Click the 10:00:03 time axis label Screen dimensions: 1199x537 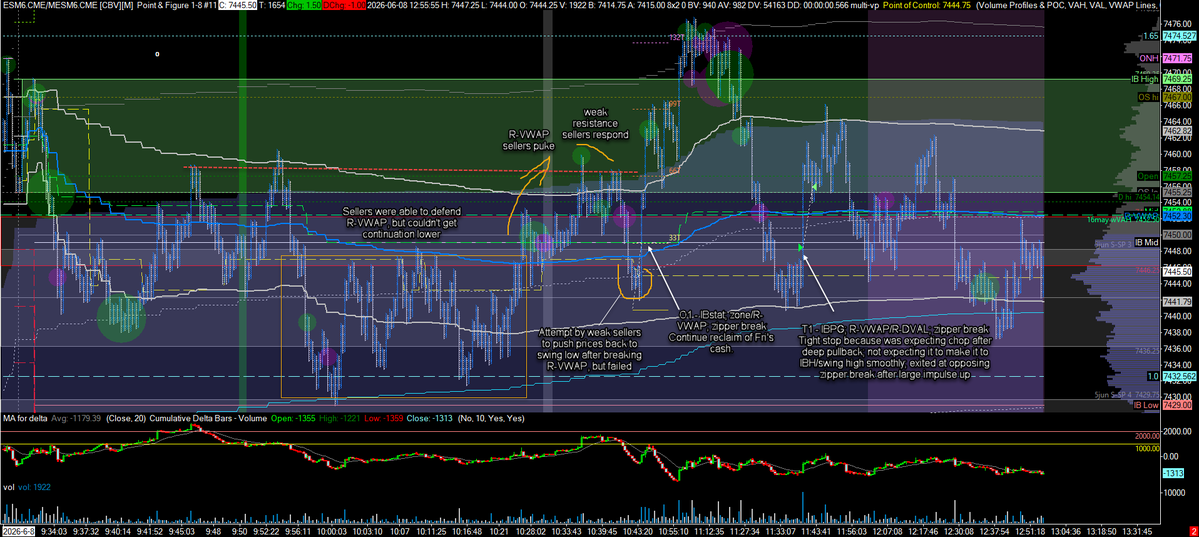pos(330,531)
